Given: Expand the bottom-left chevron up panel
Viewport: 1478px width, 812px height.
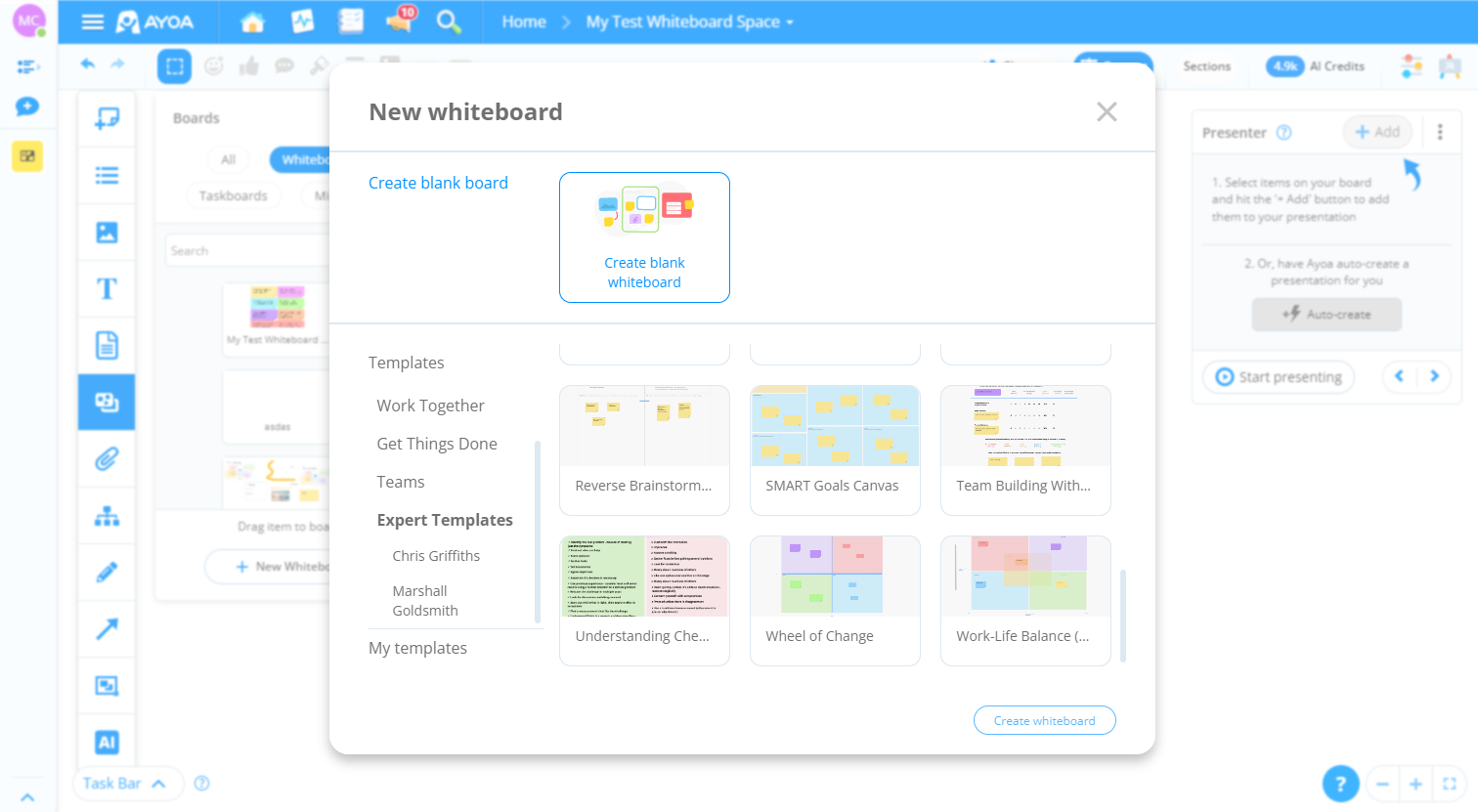Looking at the screenshot, I should pos(27,797).
